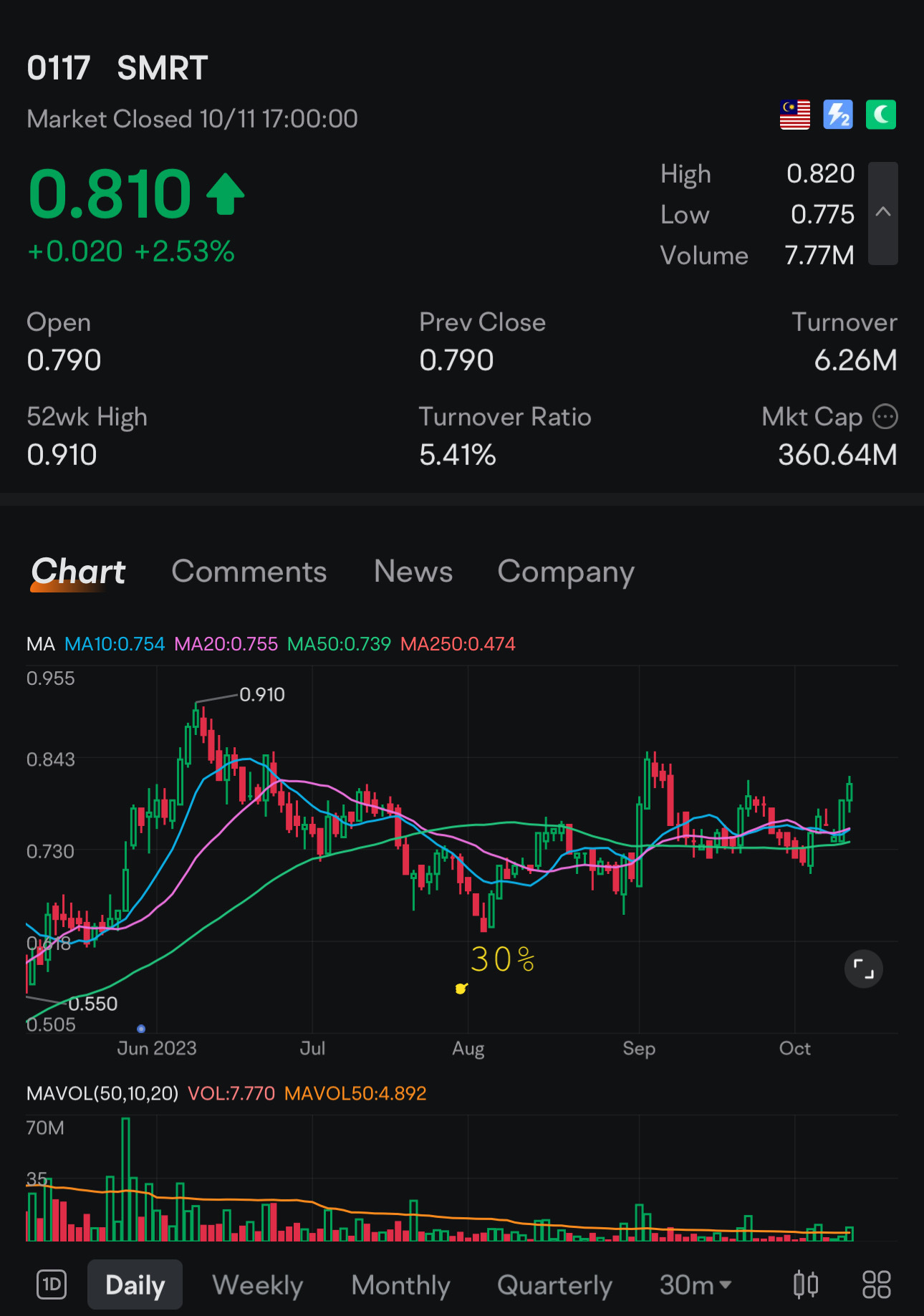Select the Monthly chart period
924x1316 pixels.
coord(400,1285)
